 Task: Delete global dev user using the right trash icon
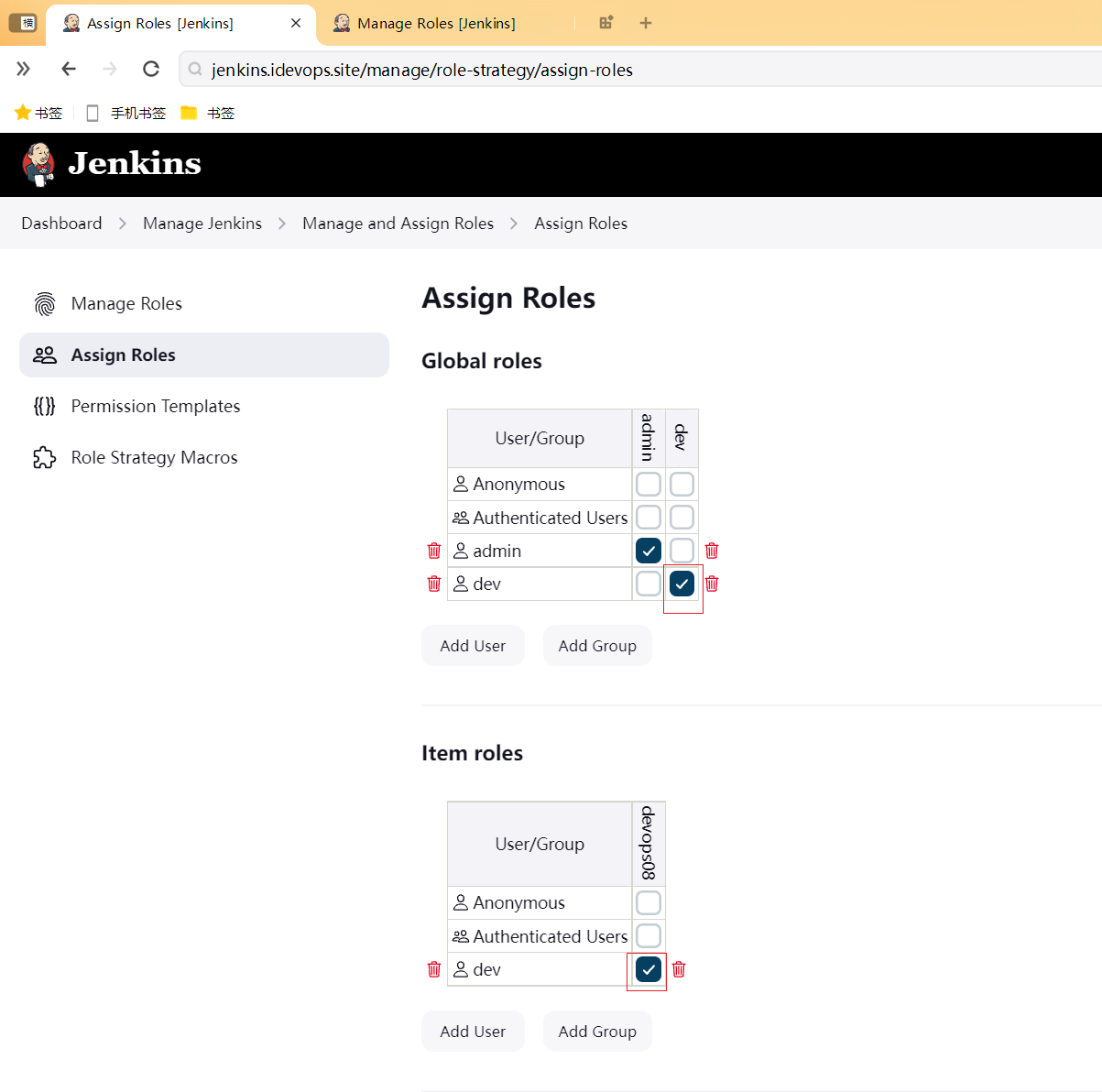(712, 584)
